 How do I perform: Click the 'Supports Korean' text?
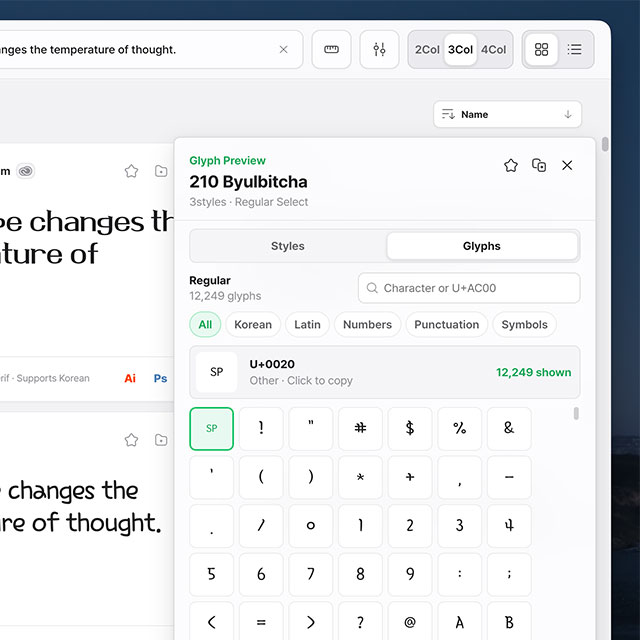53,378
